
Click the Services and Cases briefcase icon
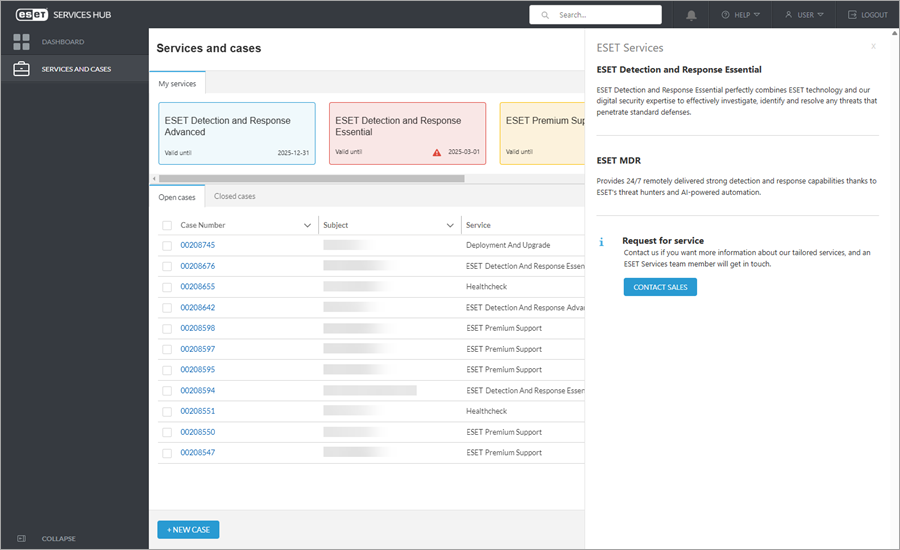(x=21, y=69)
